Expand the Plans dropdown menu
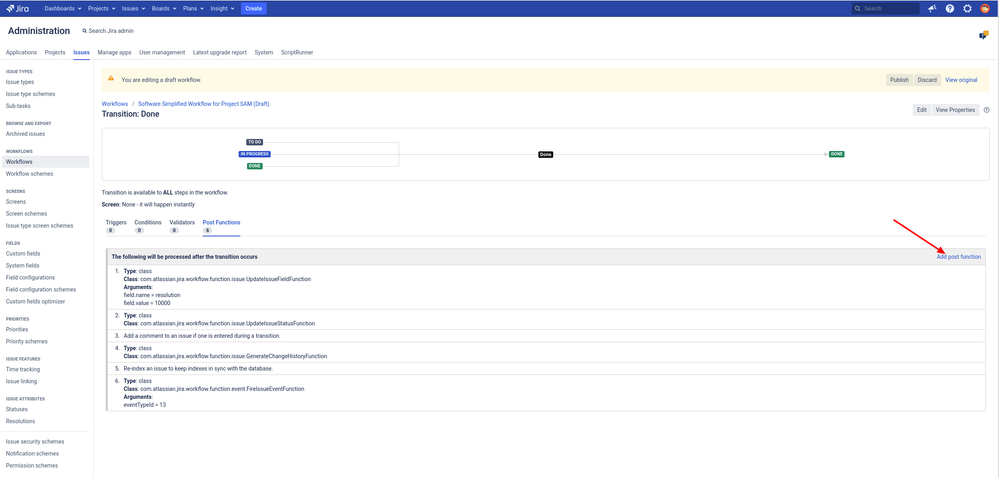 194,8
